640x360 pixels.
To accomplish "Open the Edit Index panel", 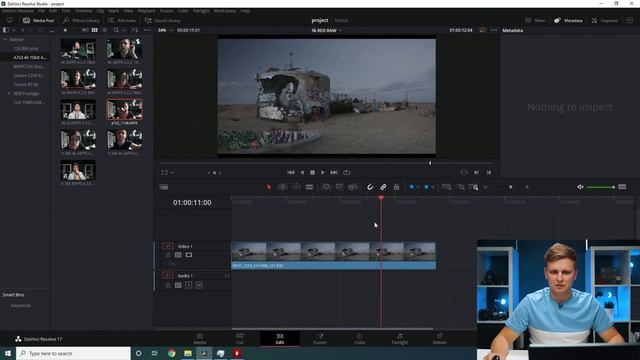I will pyautogui.click(x=122, y=20).
